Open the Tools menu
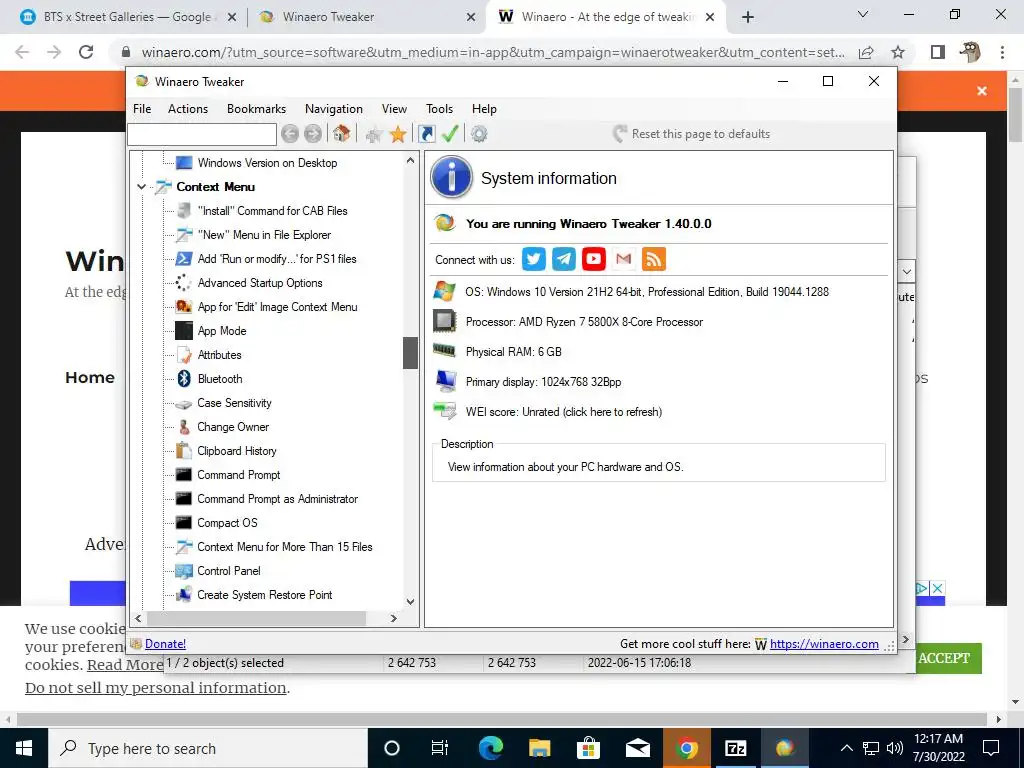The width and height of the screenshot is (1024, 768). click(440, 109)
